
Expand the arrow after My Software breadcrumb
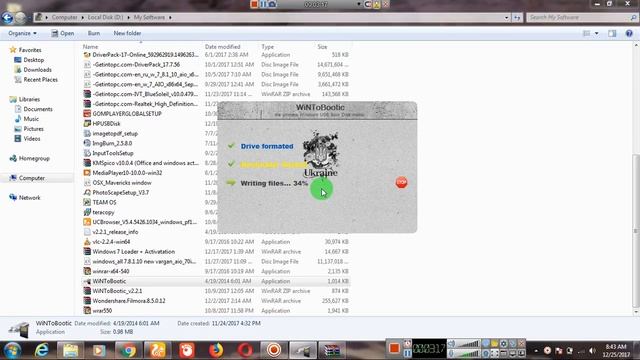pyautogui.click(x=170, y=17)
